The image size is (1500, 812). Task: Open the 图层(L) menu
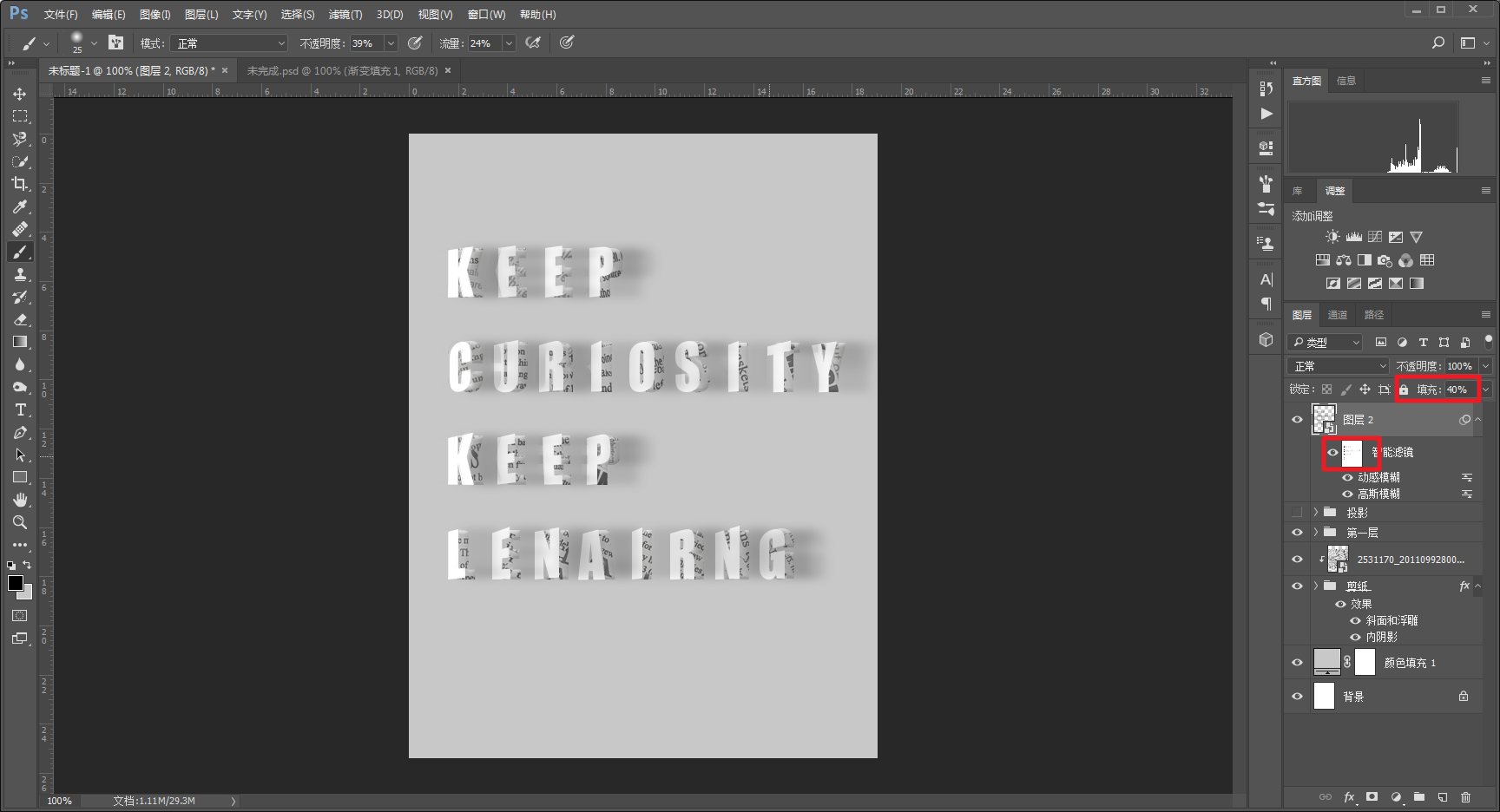[201, 15]
